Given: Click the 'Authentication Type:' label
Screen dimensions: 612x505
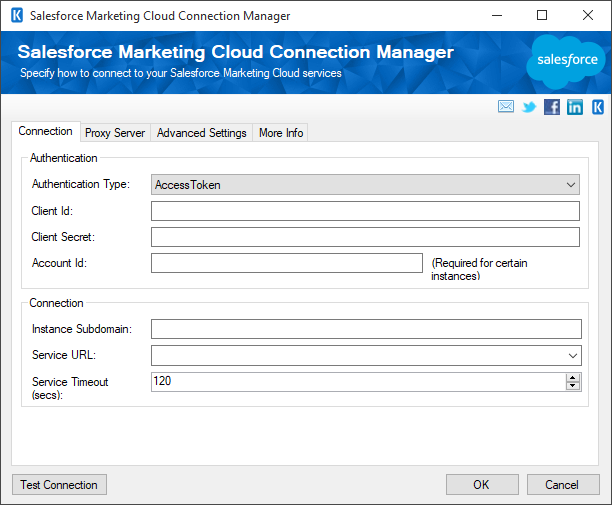Looking at the screenshot, I should tap(81, 184).
